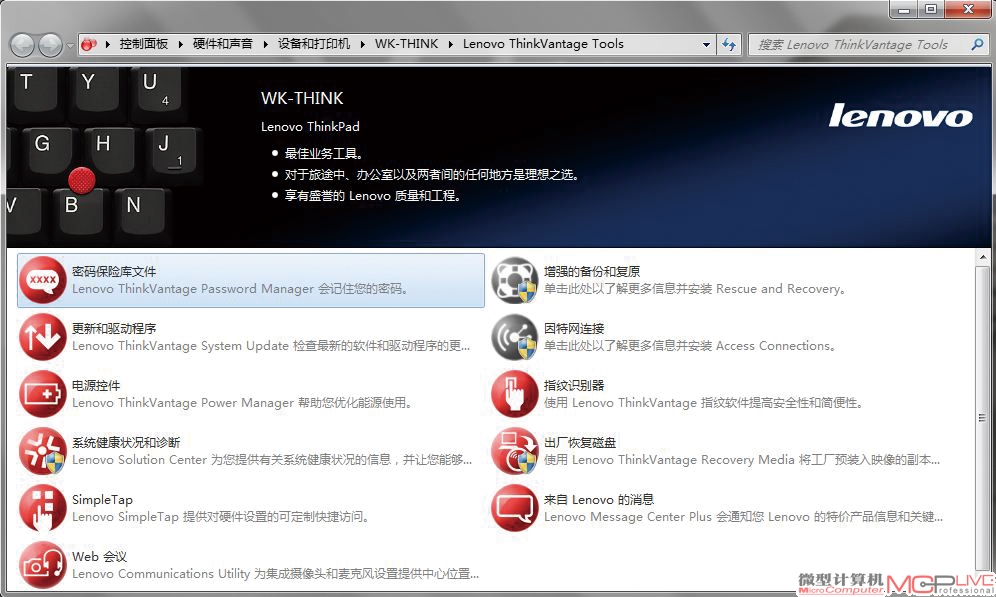Open 更新和驱动程序 entry title
Screen dimensions: 996x597
[114, 328]
